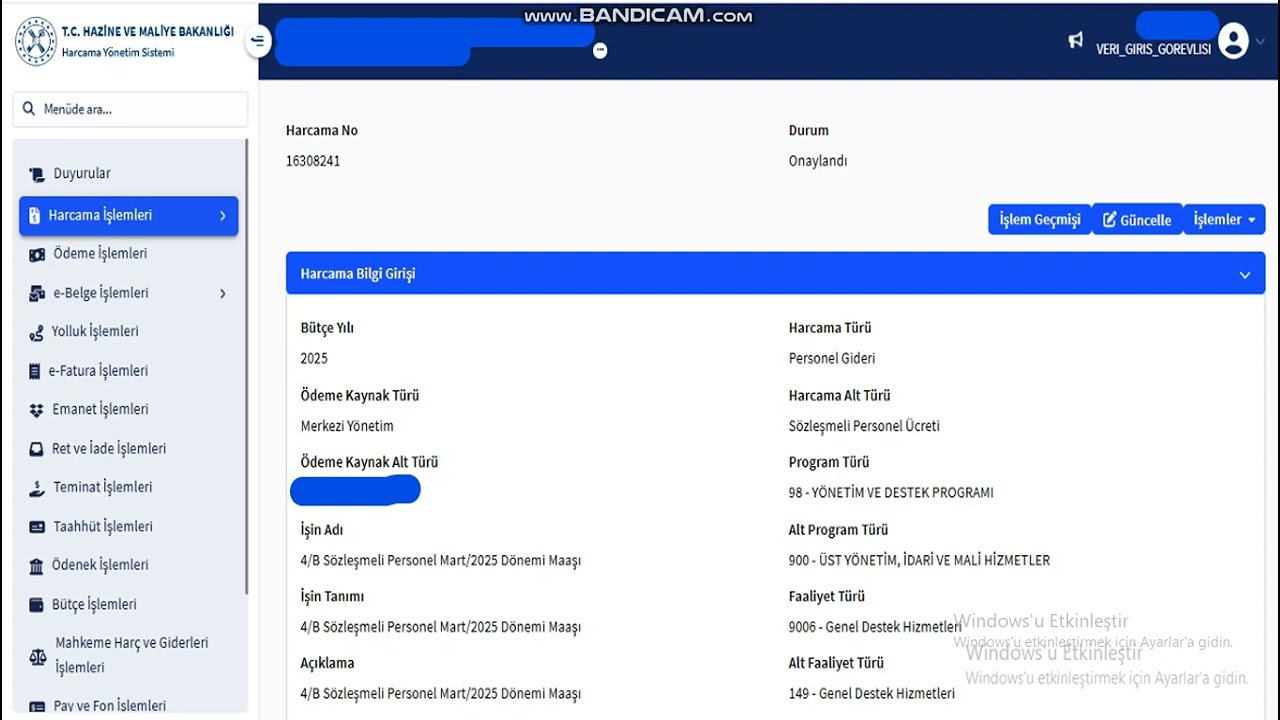
Task: Open the İşlemler dropdown button
Action: [x=1224, y=220]
